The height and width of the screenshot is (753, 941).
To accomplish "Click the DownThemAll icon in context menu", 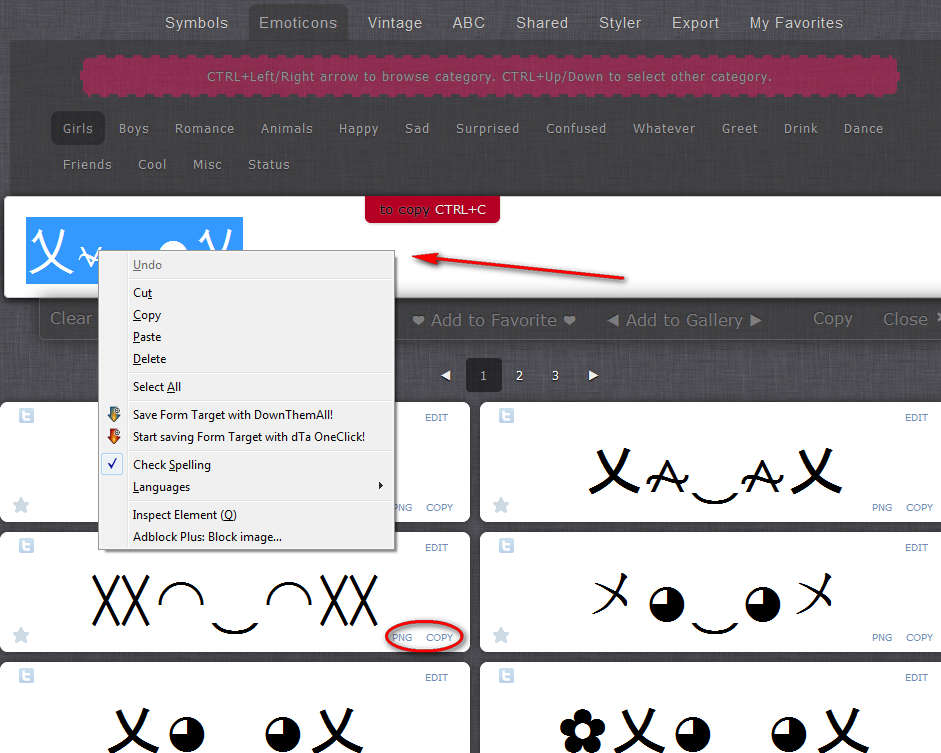I will 113,414.
